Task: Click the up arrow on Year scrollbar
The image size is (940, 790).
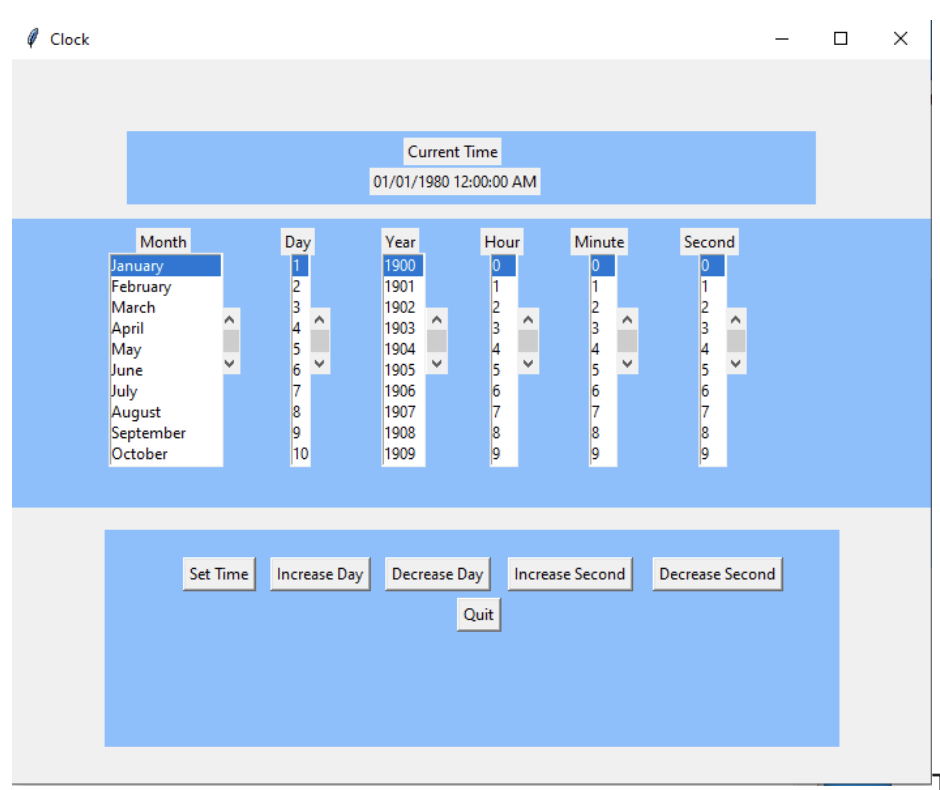Action: pyautogui.click(x=435, y=318)
